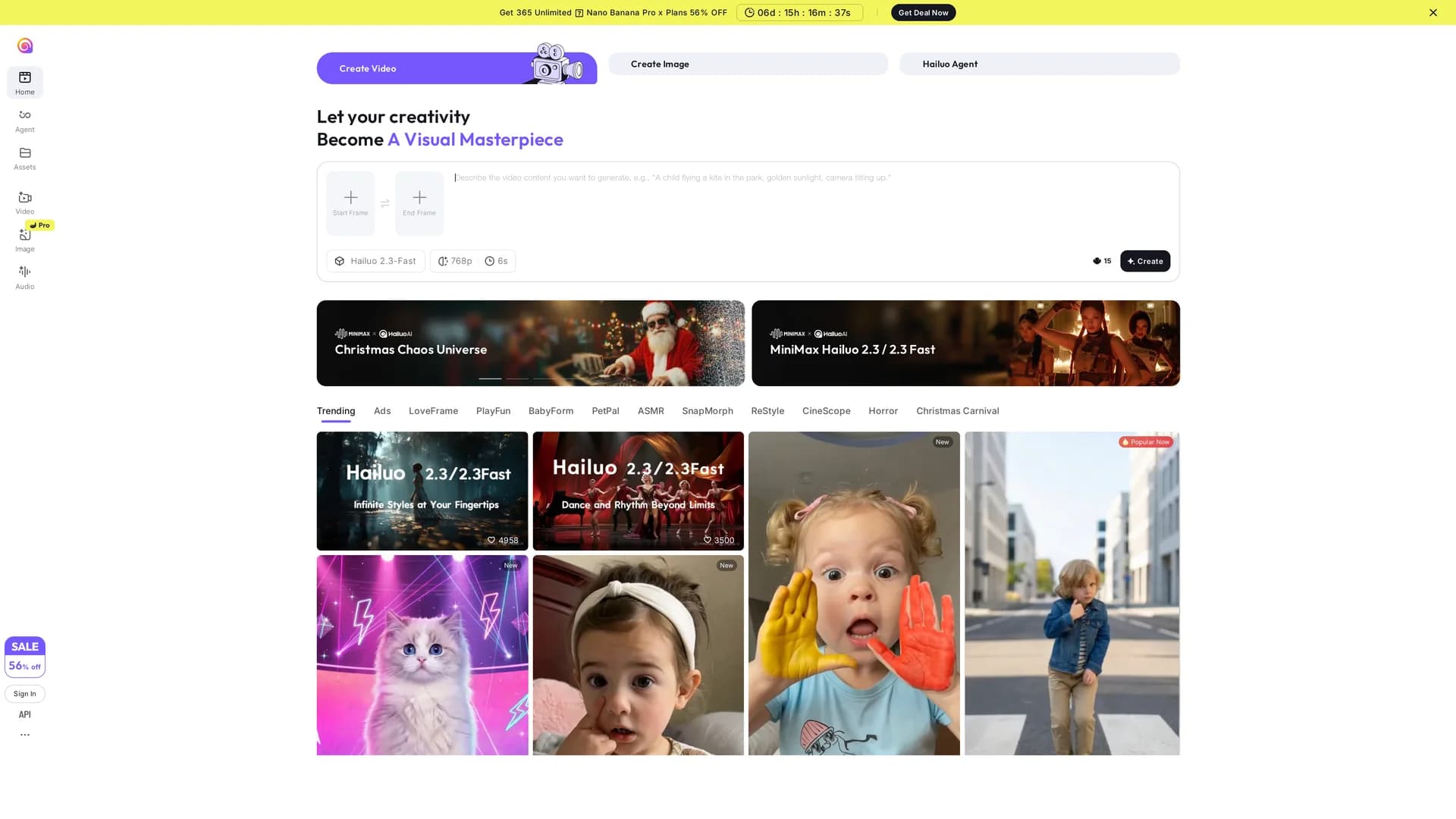Viewport: 1456px width, 819px height.
Task: Add an End Frame image
Action: (x=419, y=203)
